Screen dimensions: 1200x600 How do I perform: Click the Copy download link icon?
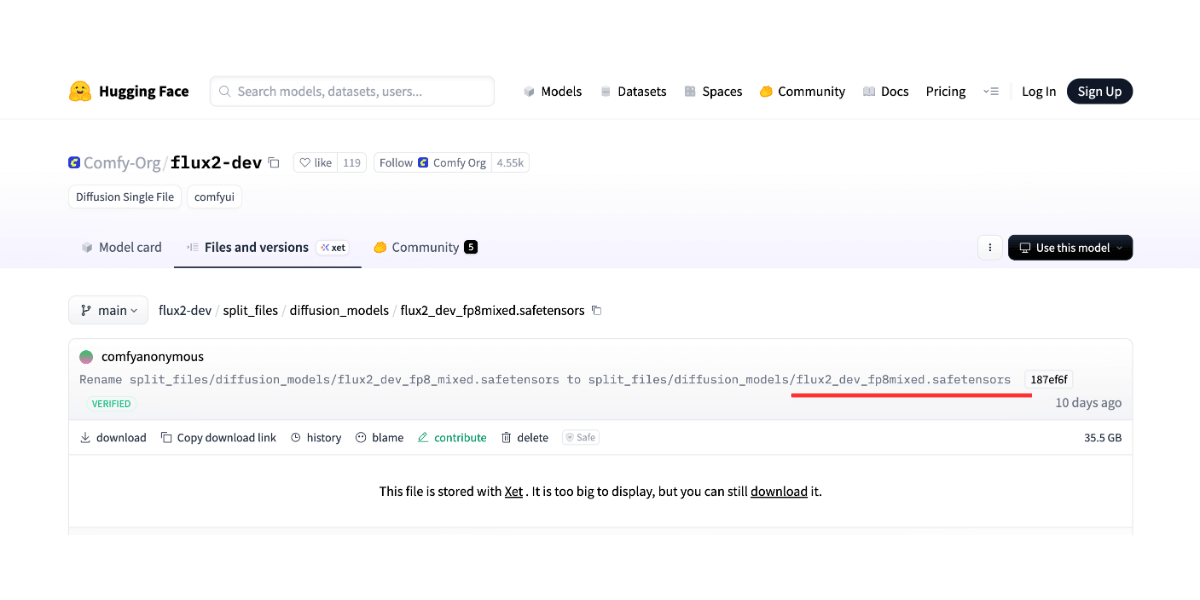coord(167,438)
